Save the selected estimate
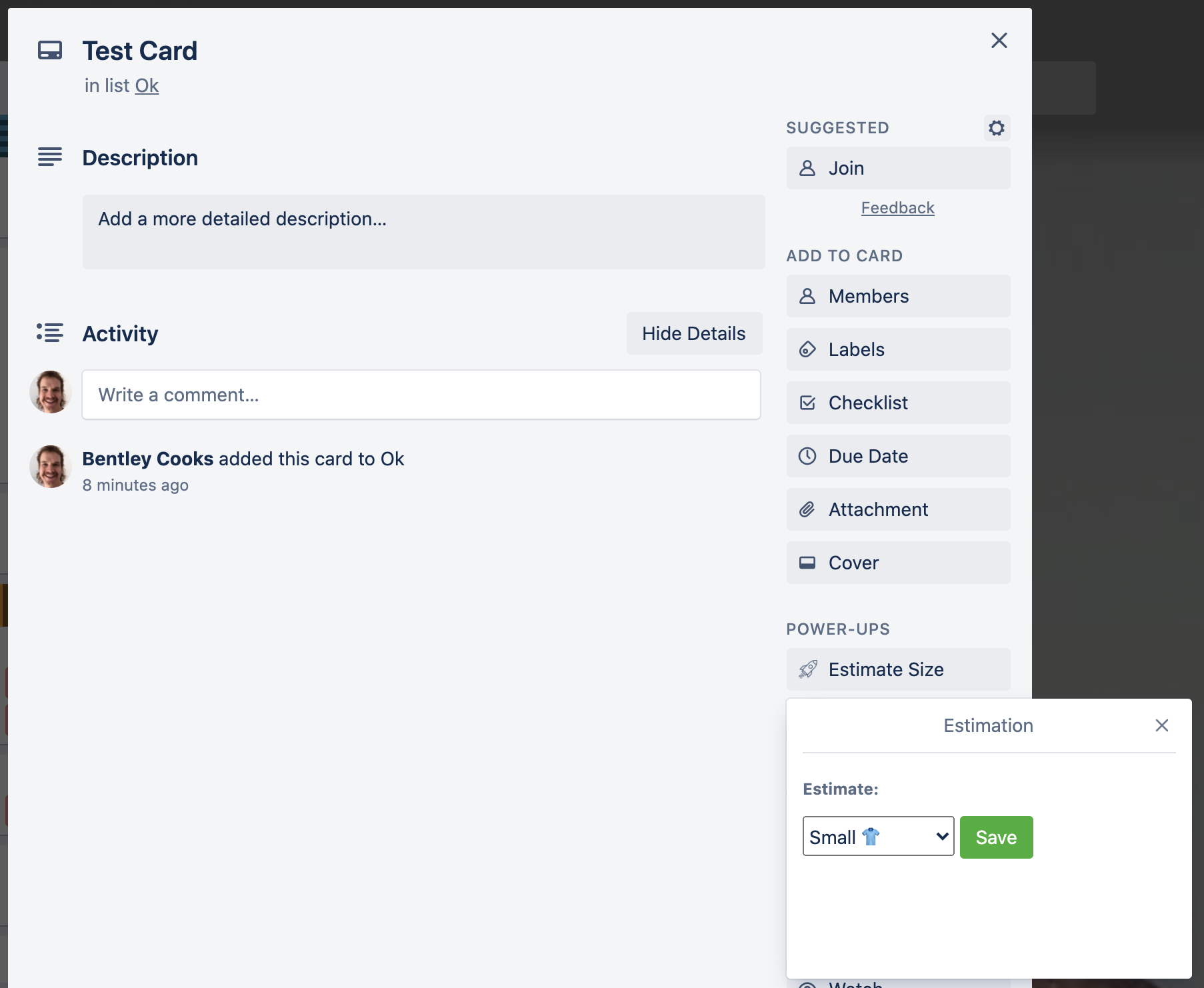1204x988 pixels. (996, 837)
